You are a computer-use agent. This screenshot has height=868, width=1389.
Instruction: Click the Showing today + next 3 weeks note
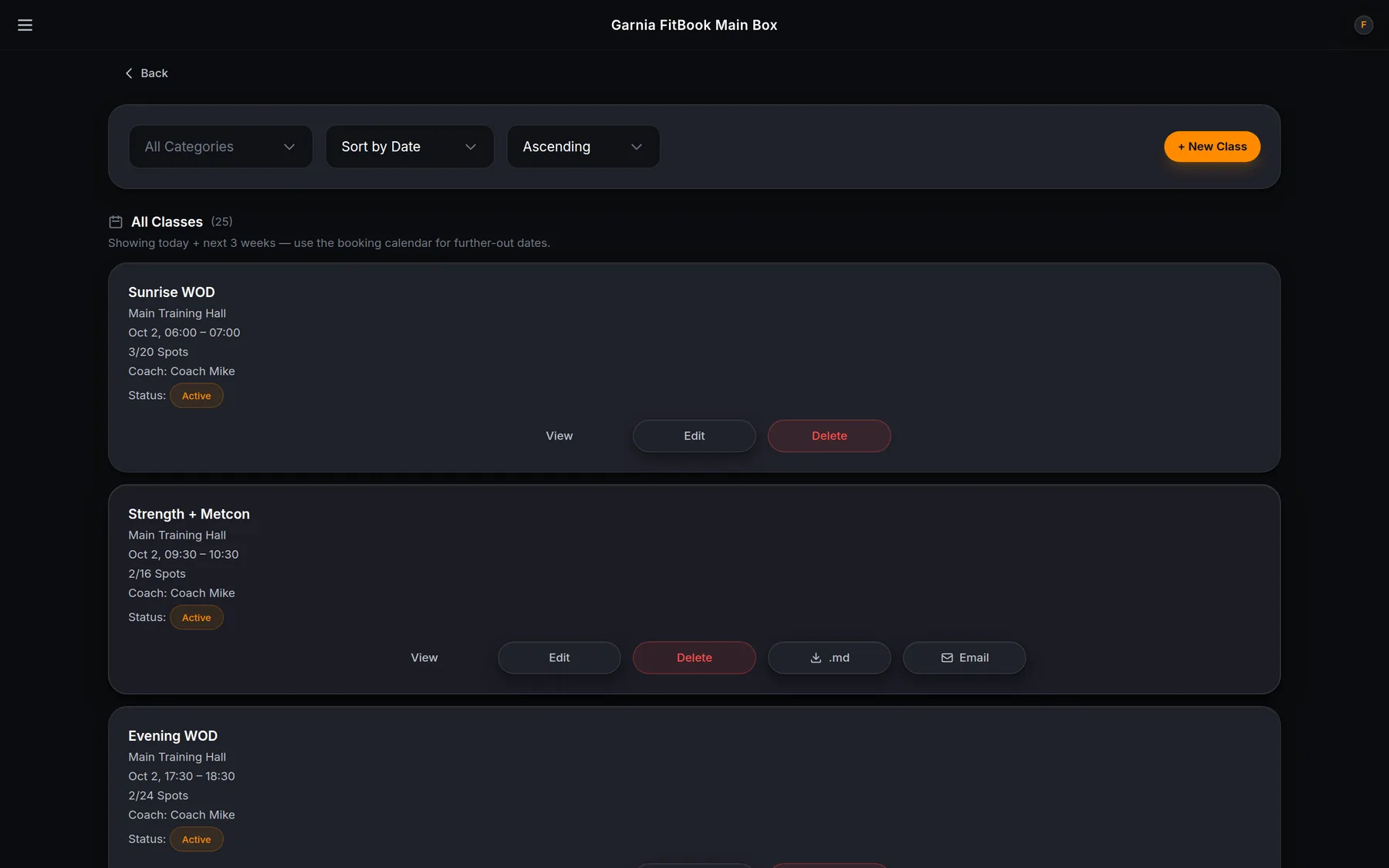pyautogui.click(x=329, y=243)
